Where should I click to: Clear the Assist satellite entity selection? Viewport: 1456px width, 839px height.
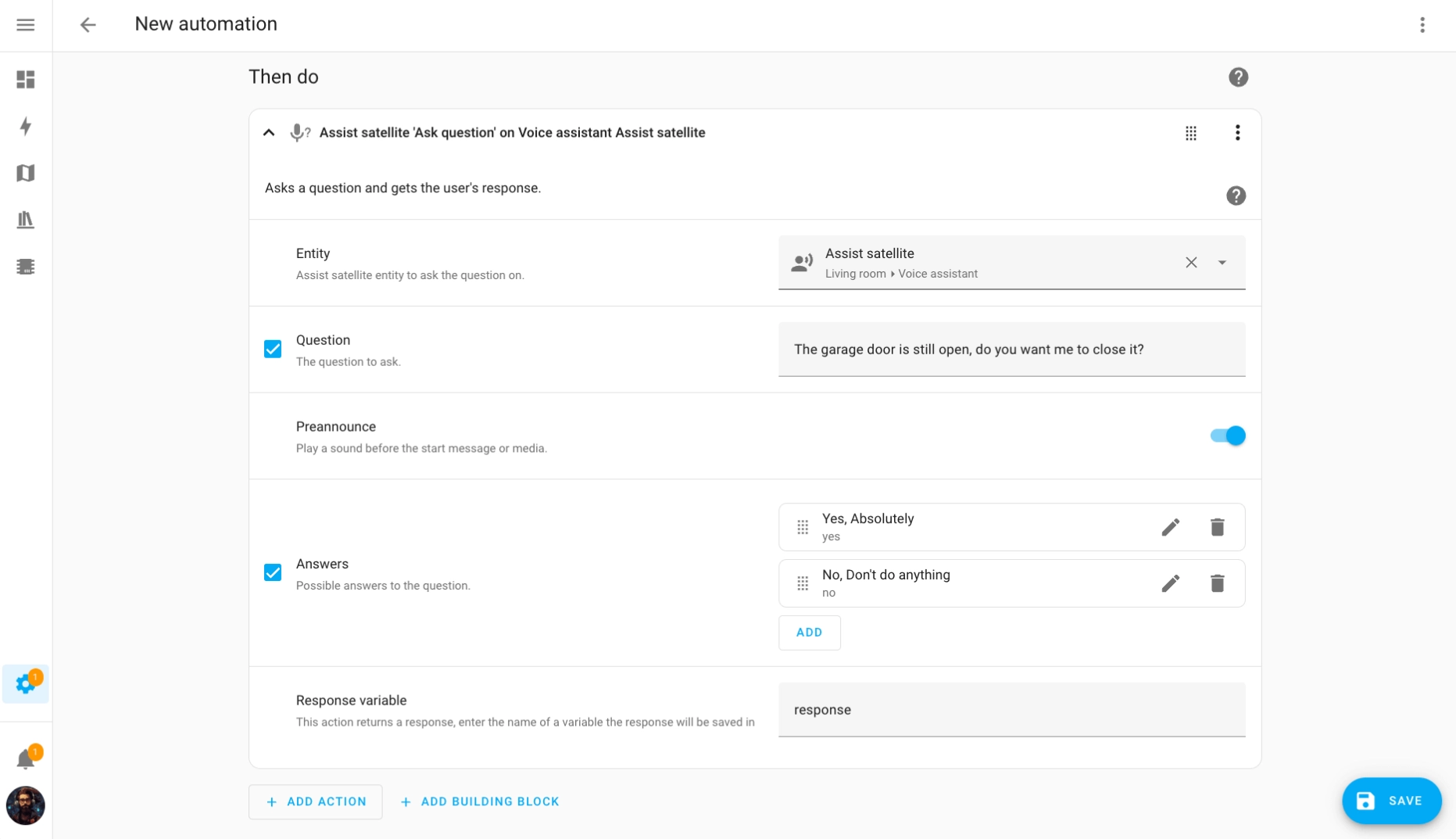pyautogui.click(x=1191, y=263)
